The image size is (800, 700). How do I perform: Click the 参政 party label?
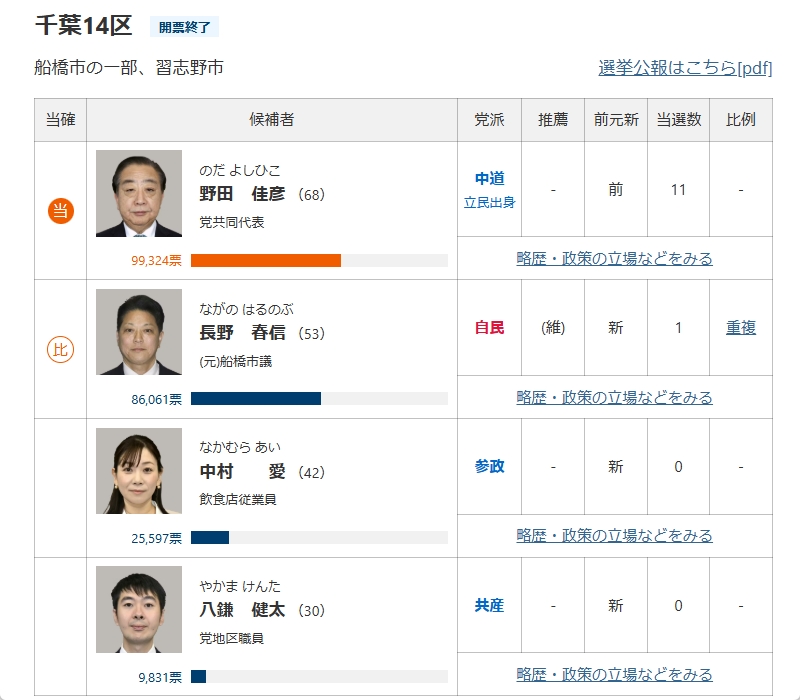pos(490,467)
